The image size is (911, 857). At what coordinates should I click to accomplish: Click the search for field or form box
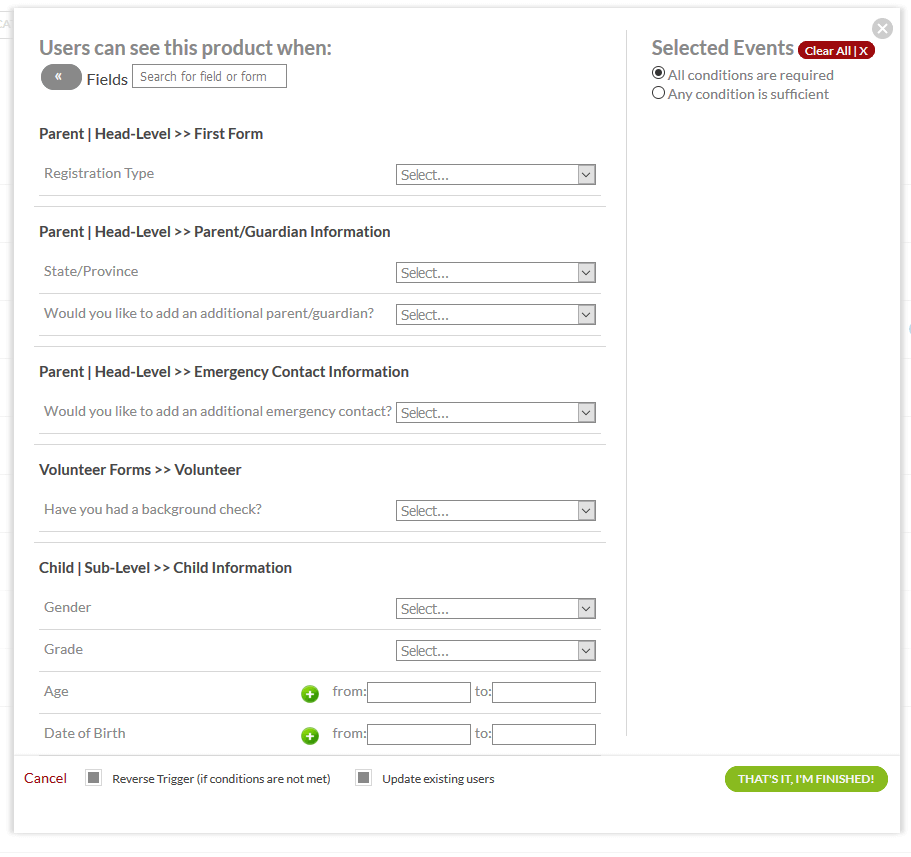209,76
